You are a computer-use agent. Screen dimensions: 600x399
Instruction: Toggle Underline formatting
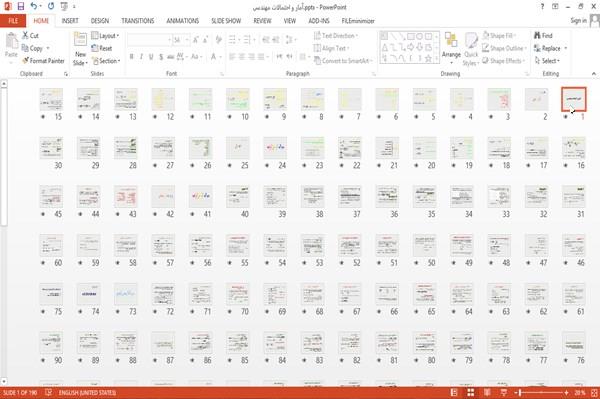pos(151,57)
